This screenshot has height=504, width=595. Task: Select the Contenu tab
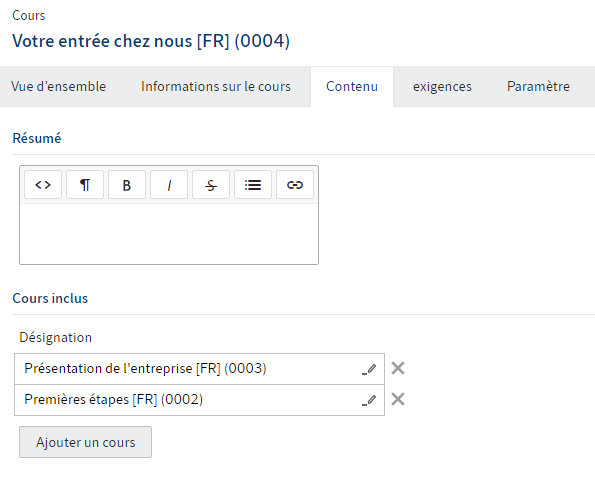tap(352, 87)
